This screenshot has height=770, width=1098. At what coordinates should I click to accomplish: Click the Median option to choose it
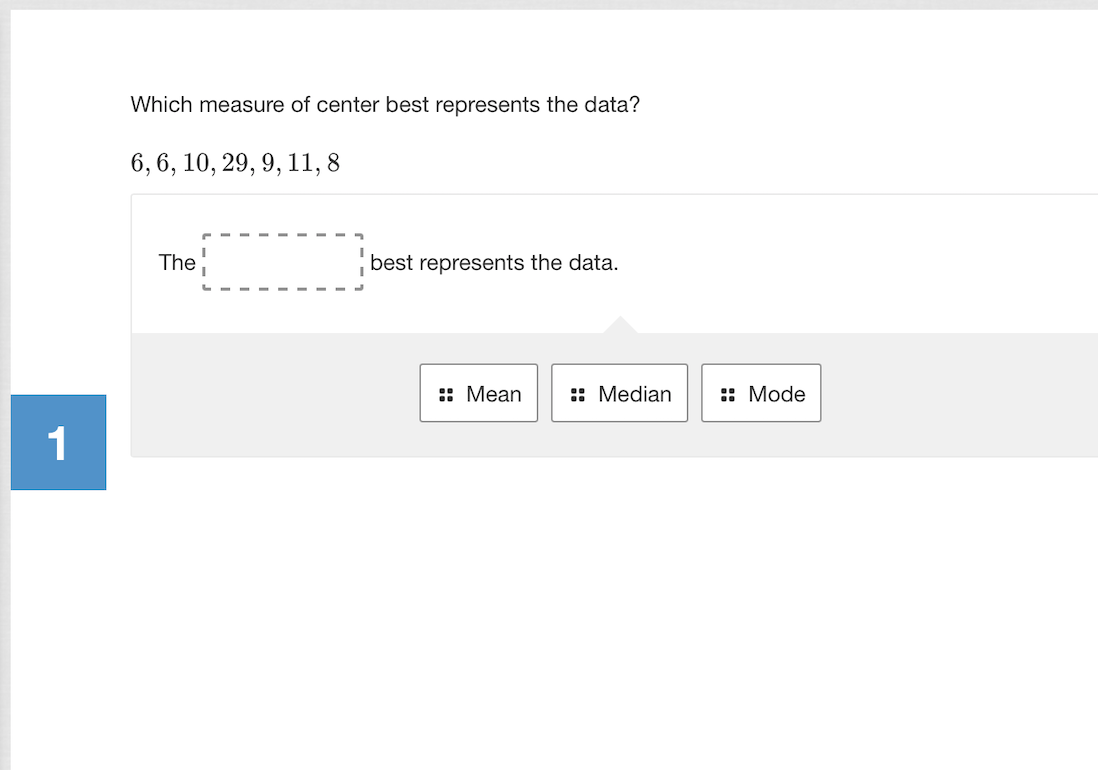pyautogui.click(x=619, y=393)
